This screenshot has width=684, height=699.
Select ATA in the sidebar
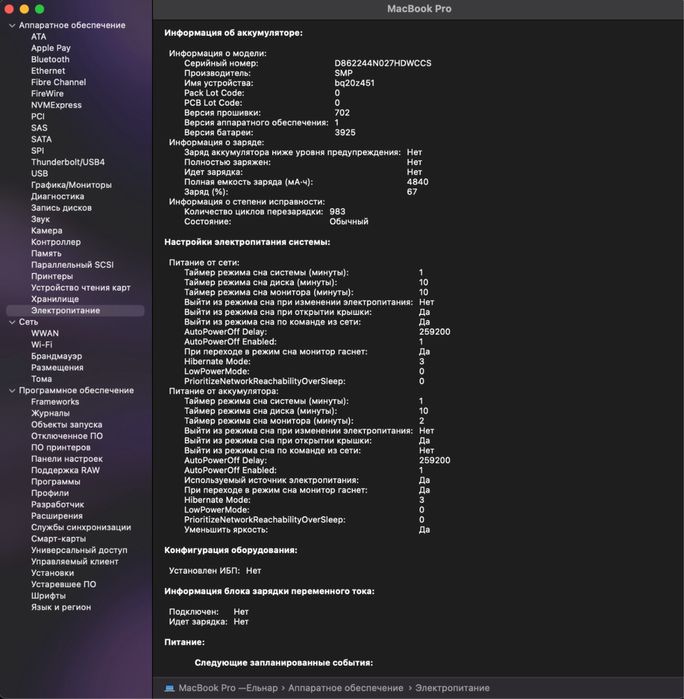(38, 37)
